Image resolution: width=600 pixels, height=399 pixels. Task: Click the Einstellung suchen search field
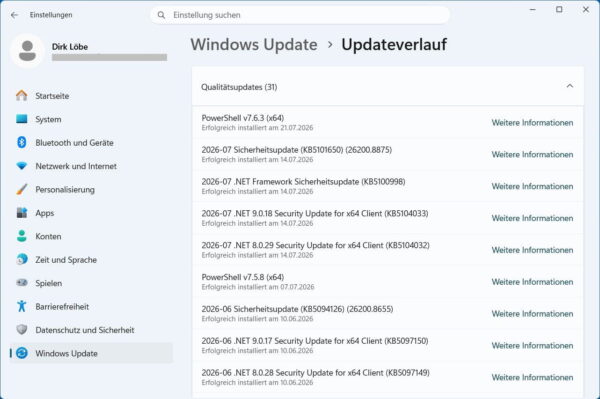[x=300, y=15]
